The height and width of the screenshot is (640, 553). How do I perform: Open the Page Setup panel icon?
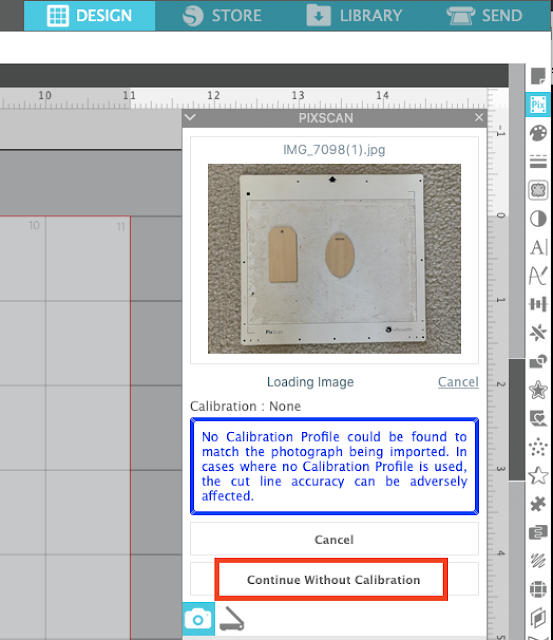[538, 76]
